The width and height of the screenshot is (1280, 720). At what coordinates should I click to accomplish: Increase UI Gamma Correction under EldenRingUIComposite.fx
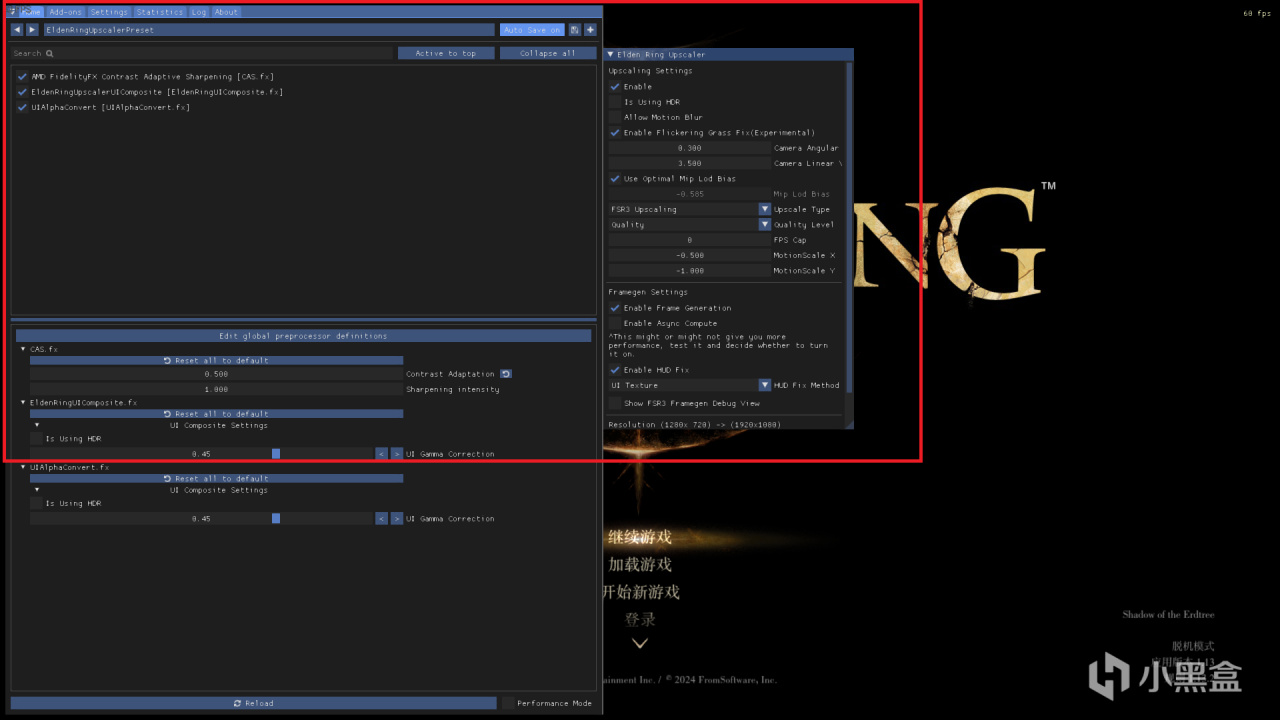pos(397,454)
